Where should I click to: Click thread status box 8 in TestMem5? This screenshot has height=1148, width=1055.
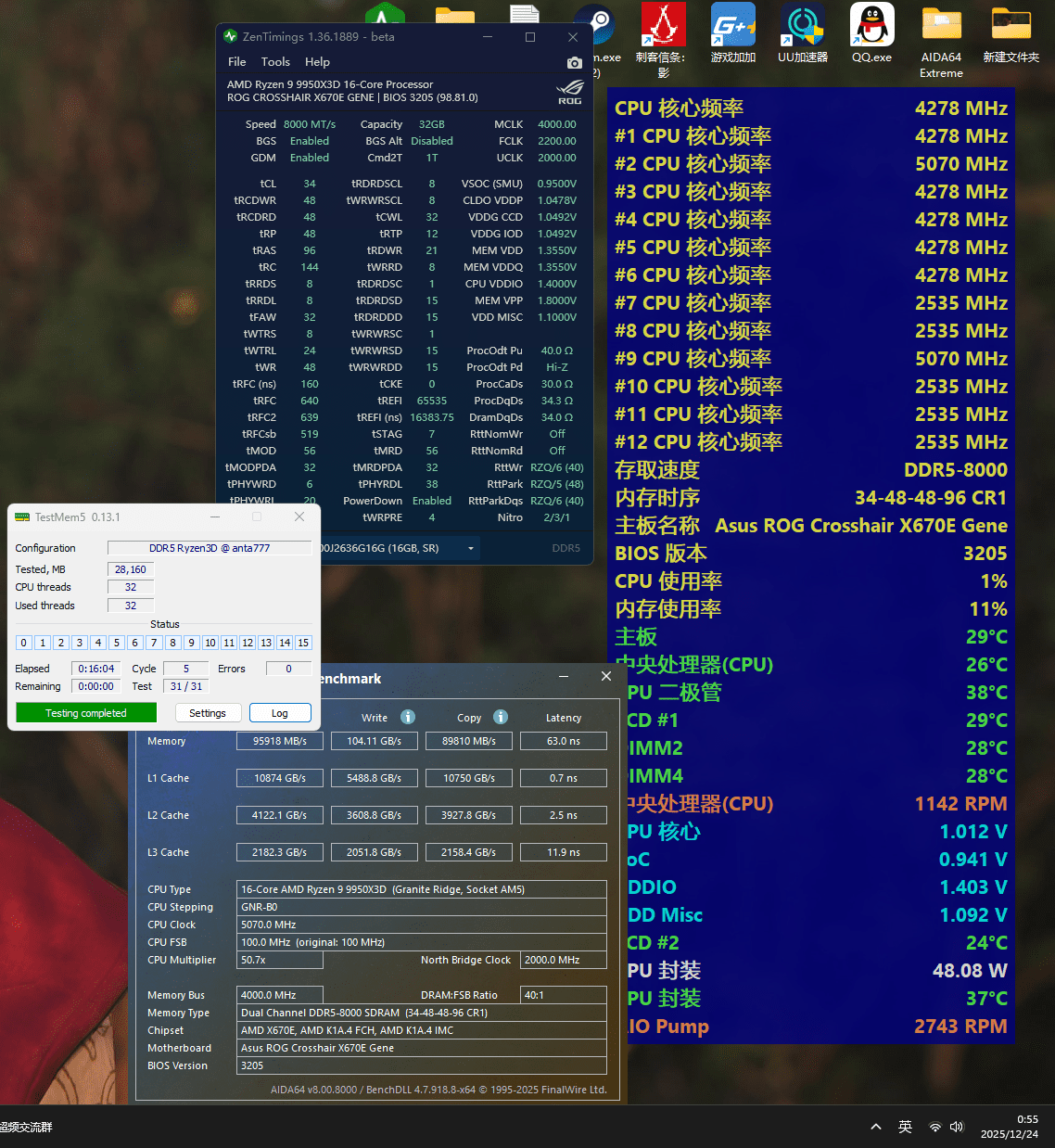(172, 643)
